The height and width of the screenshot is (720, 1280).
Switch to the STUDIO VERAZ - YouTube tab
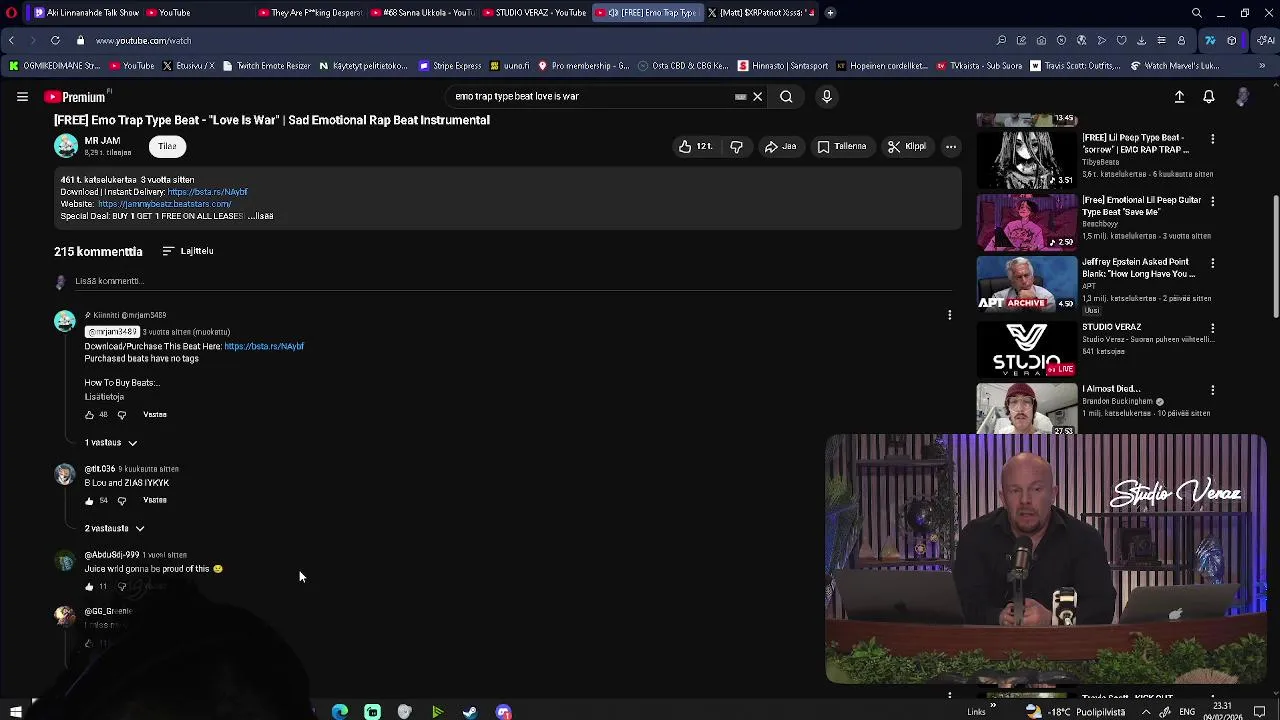coord(534,13)
